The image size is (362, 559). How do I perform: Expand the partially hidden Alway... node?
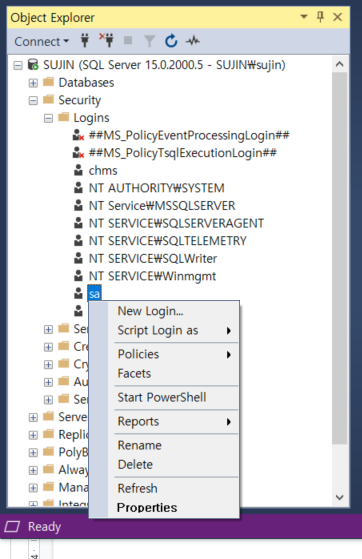pos(33,470)
